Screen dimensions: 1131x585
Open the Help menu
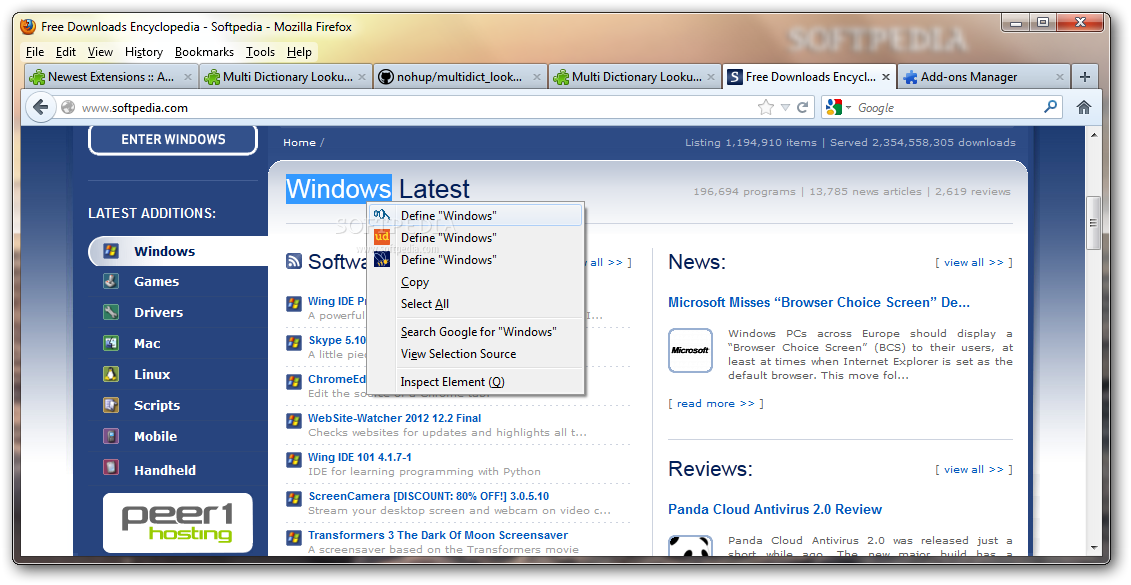pos(299,52)
